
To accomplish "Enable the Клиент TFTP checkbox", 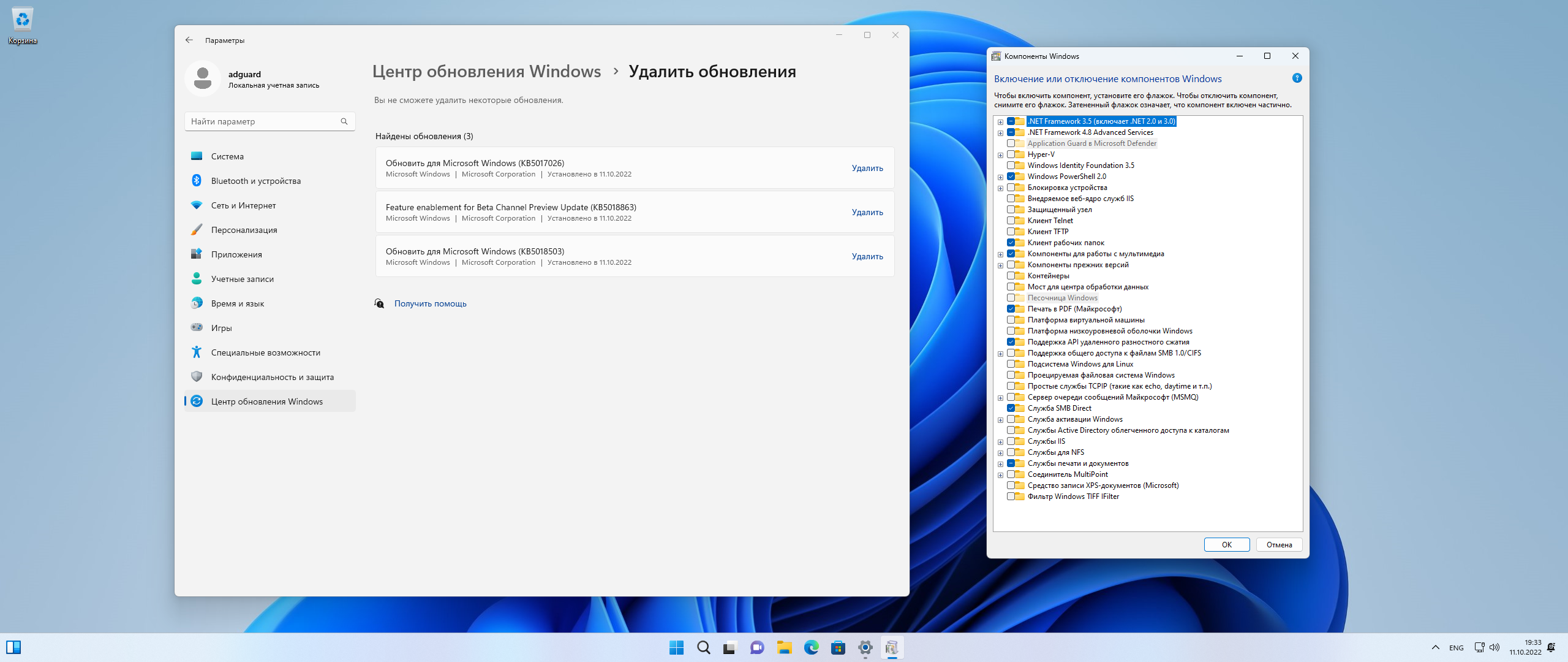I will pyautogui.click(x=1011, y=232).
